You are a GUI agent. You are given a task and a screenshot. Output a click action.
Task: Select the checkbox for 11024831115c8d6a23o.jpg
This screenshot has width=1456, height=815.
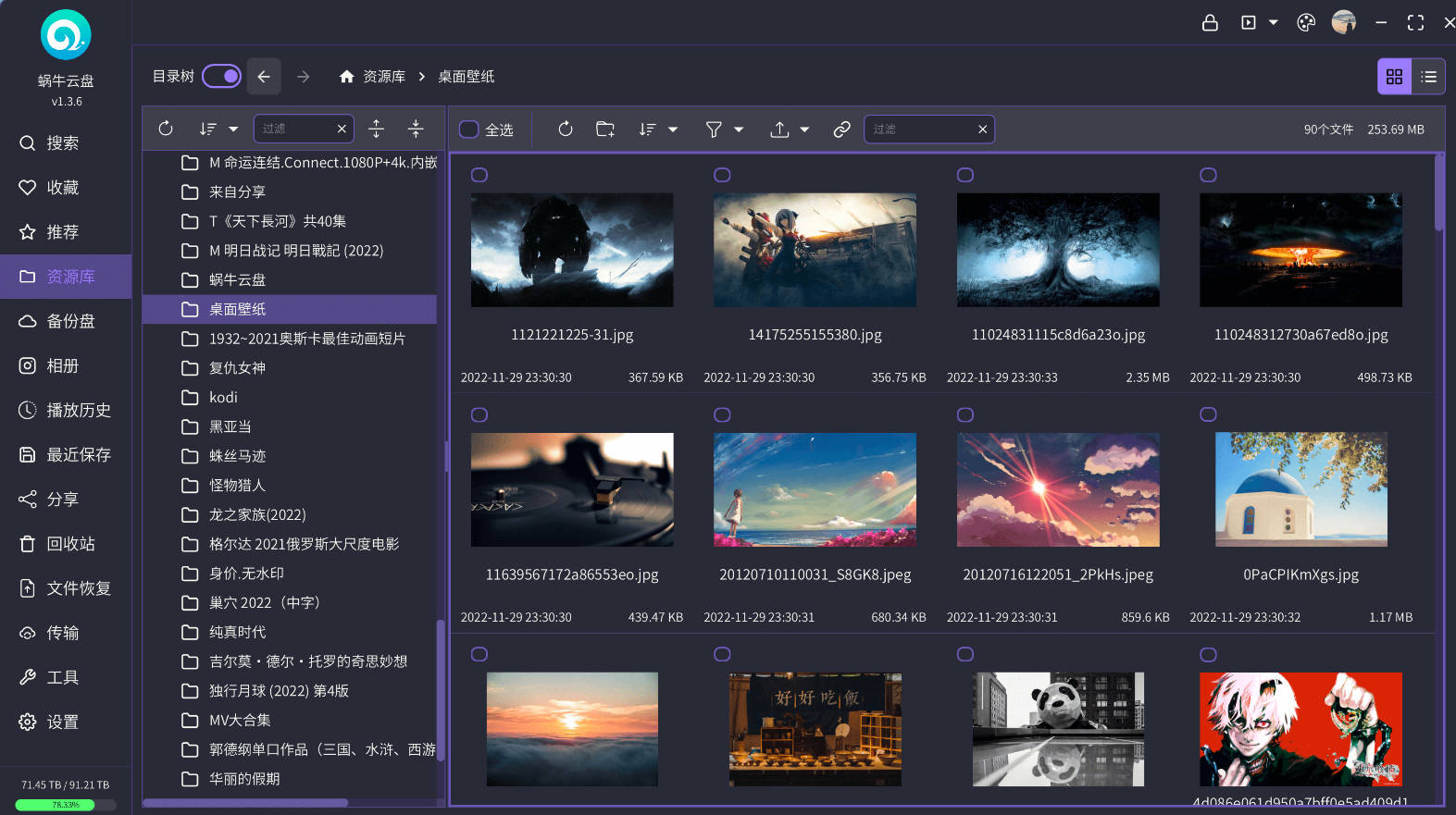tap(965, 175)
